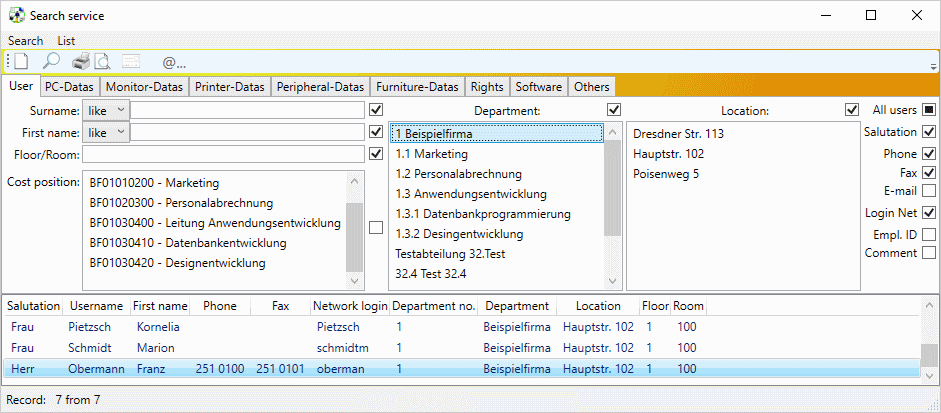
Task: Toggle the Floor/Room field checkbox
Action: click(x=376, y=154)
